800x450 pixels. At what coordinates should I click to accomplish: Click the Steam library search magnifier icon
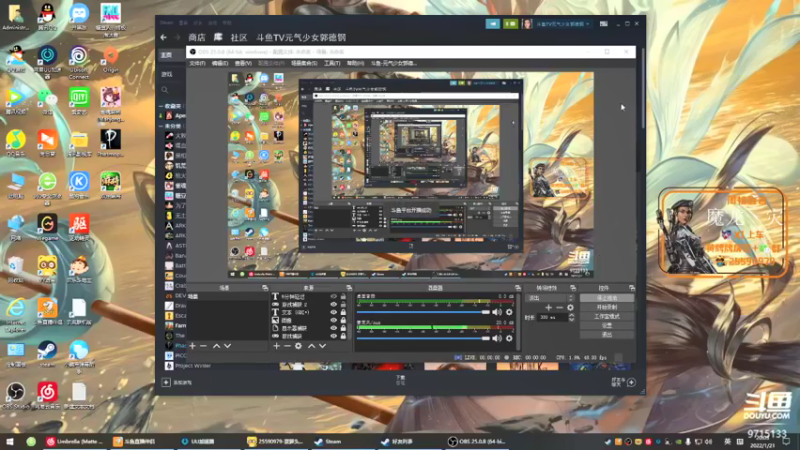click(x=165, y=90)
